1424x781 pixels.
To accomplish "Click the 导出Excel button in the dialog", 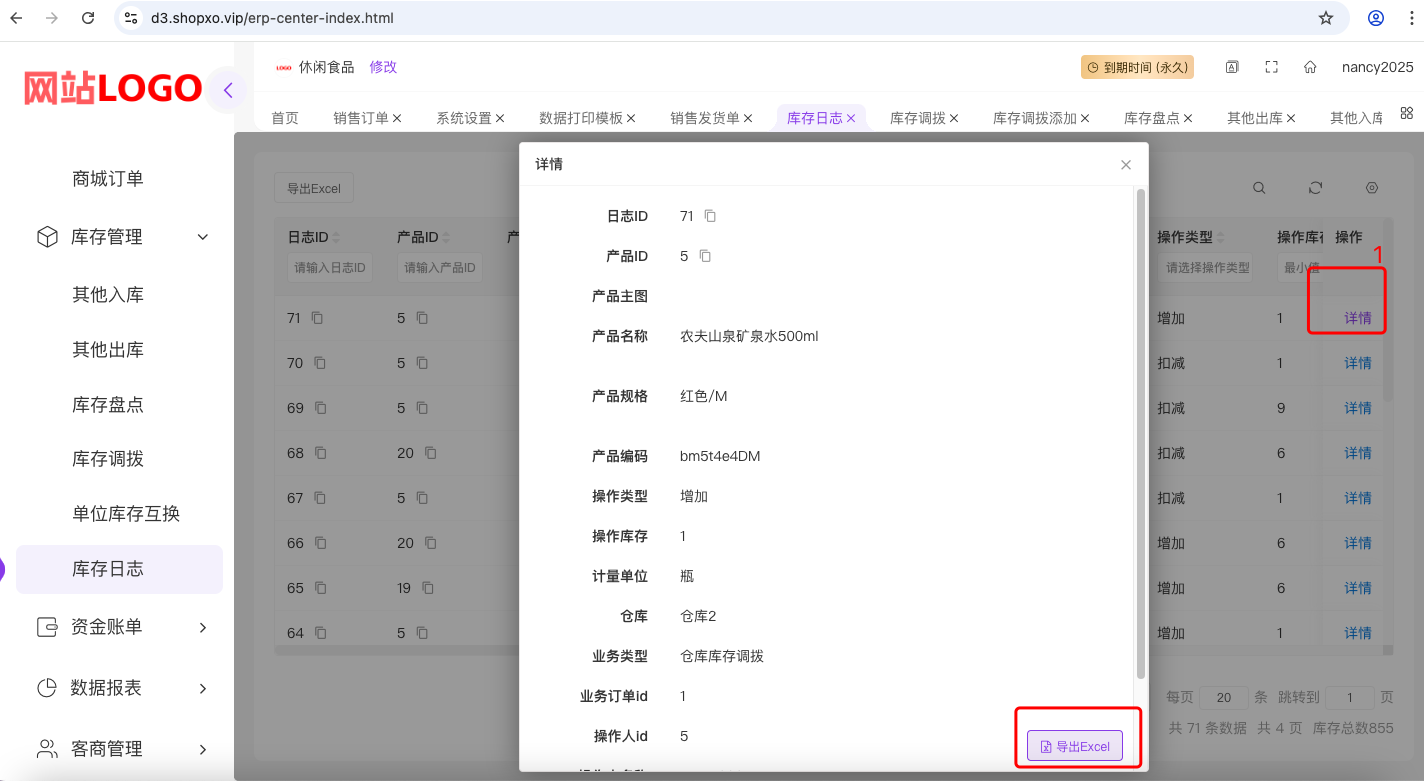I will pyautogui.click(x=1077, y=746).
